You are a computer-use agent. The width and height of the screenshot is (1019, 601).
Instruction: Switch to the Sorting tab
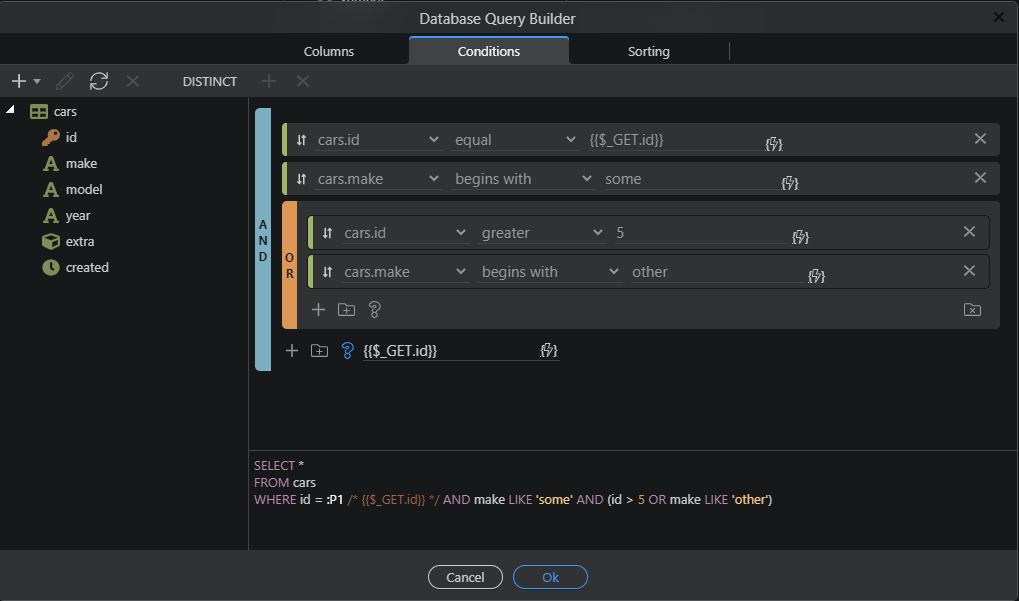tap(648, 51)
